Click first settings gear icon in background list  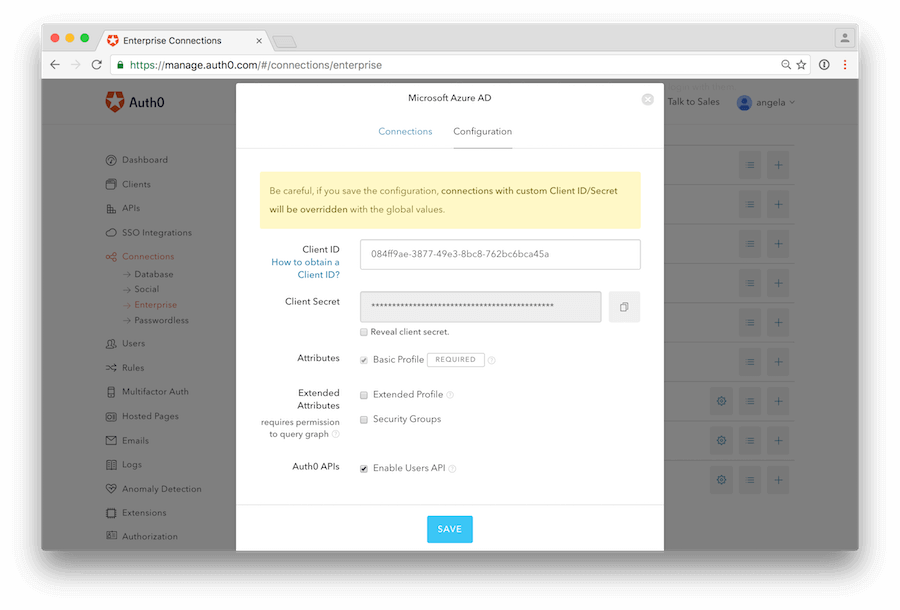pyautogui.click(x=721, y=401)
